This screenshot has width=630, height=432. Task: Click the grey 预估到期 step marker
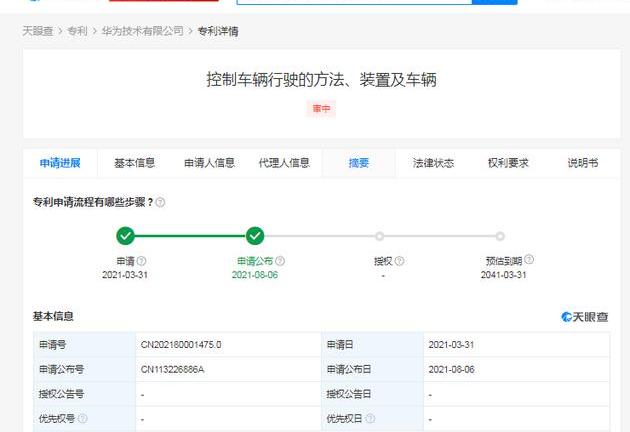point(500,236)
